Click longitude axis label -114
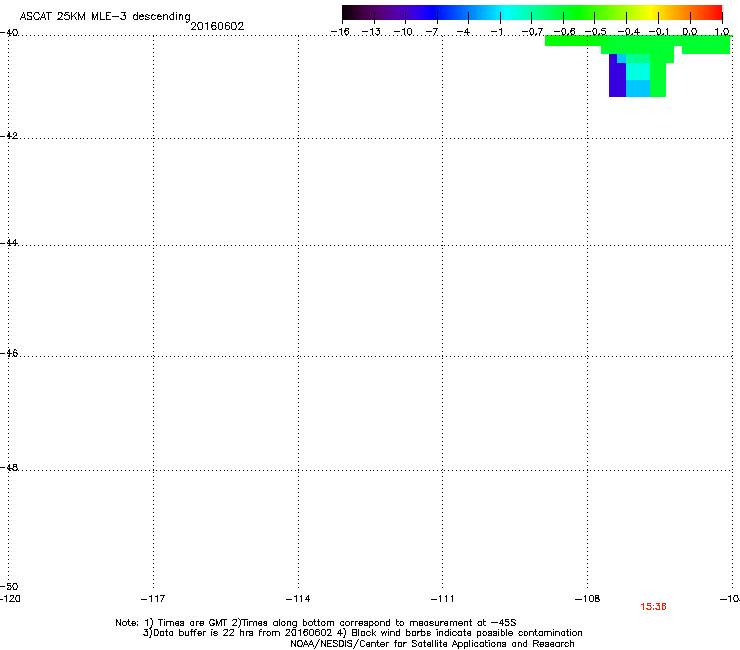 (x=298, y=599)
